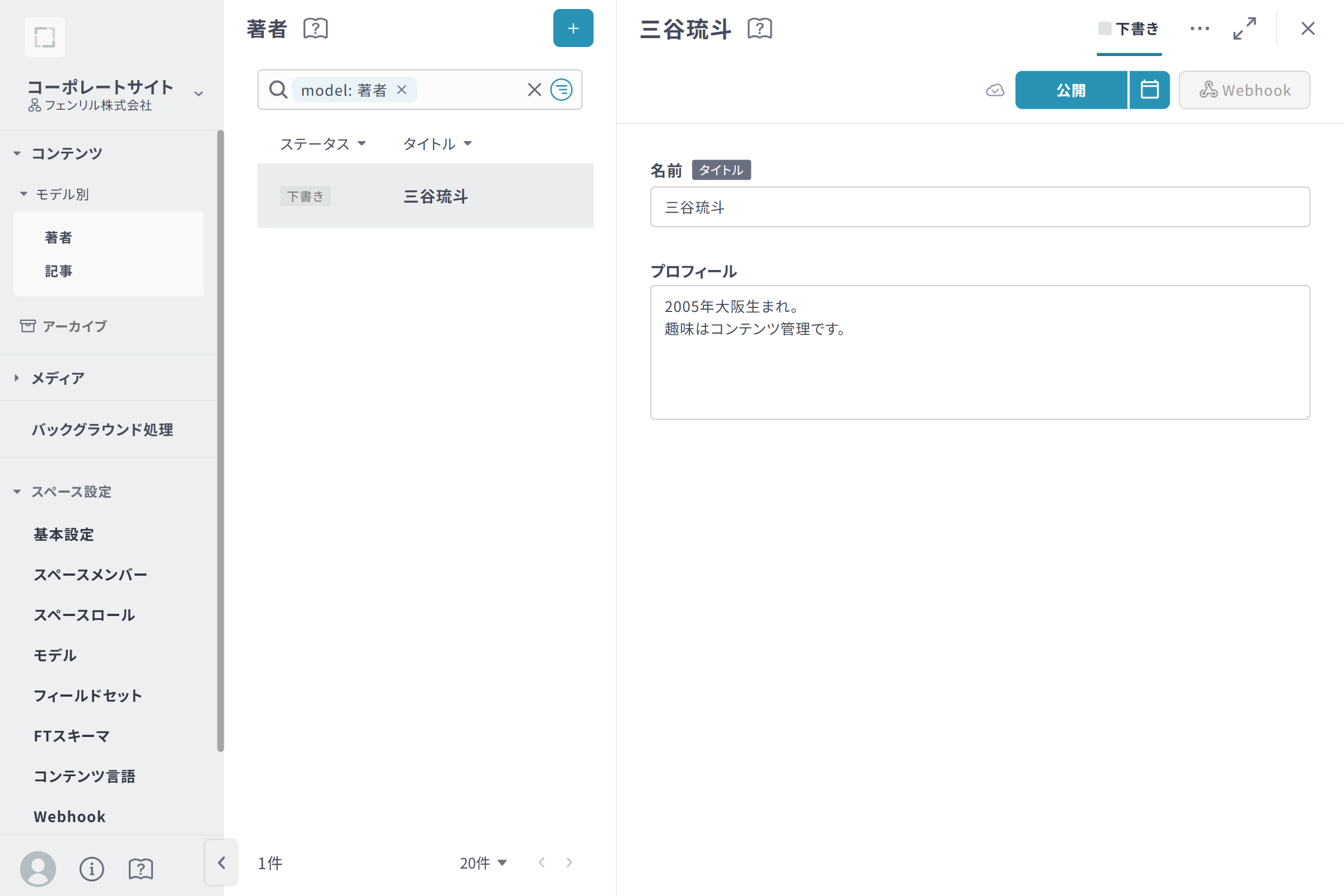Open the コーポレートサイト space switcher
Screen dimensions: 1344x896
click(x=198, y=94)
